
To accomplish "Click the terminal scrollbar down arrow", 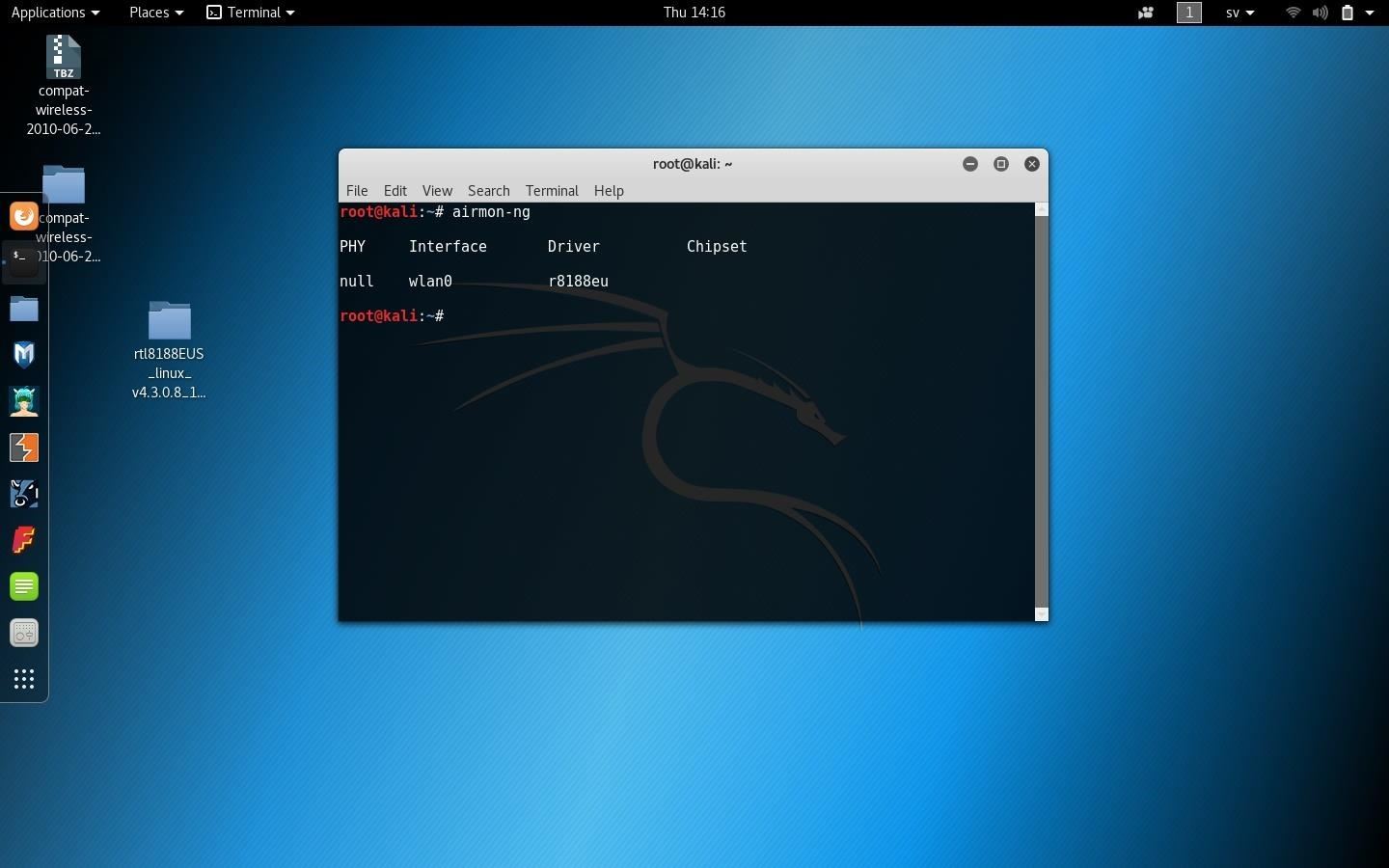I will click(x=1042, y=614).
